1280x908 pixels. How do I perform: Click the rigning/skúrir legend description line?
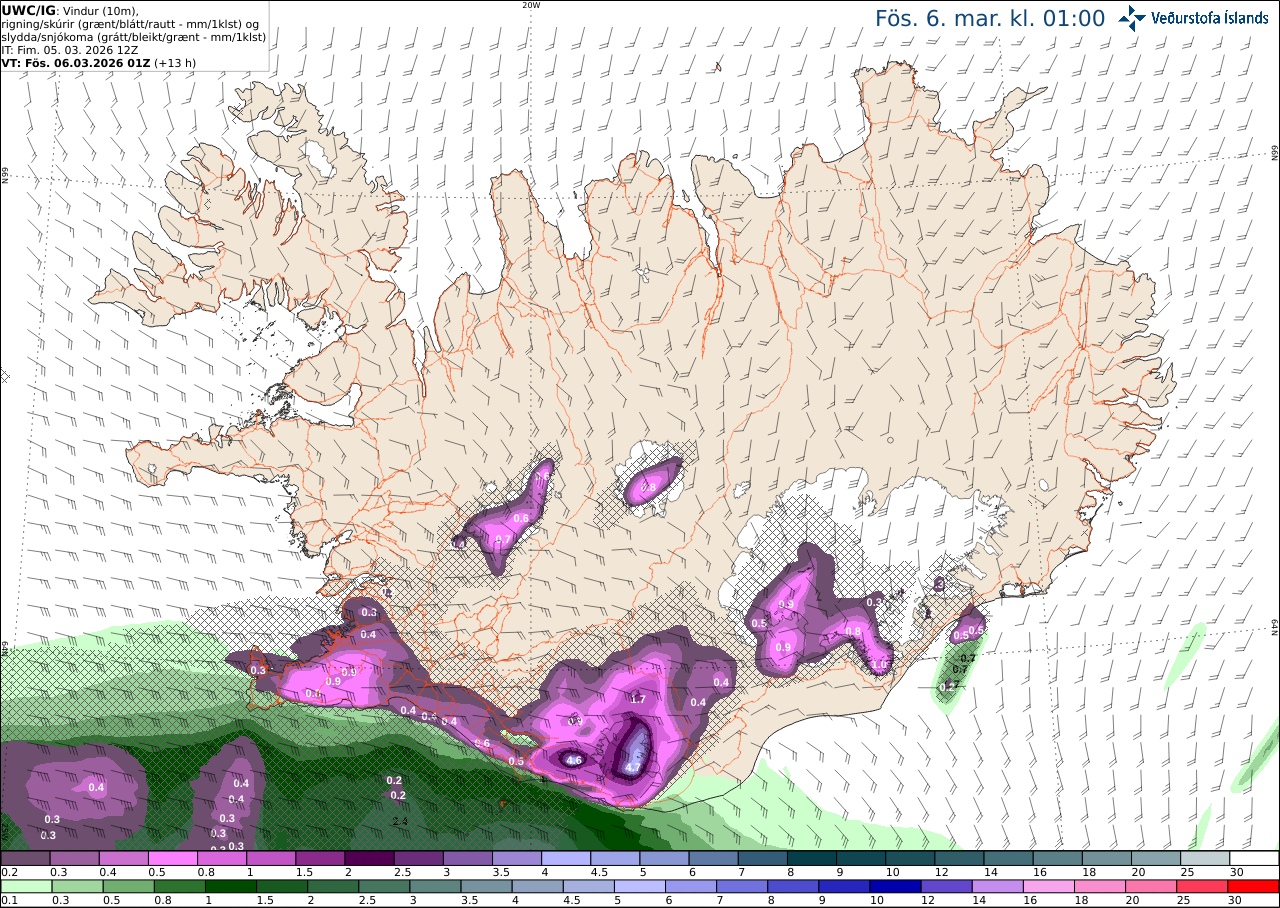tap(132, 24)
